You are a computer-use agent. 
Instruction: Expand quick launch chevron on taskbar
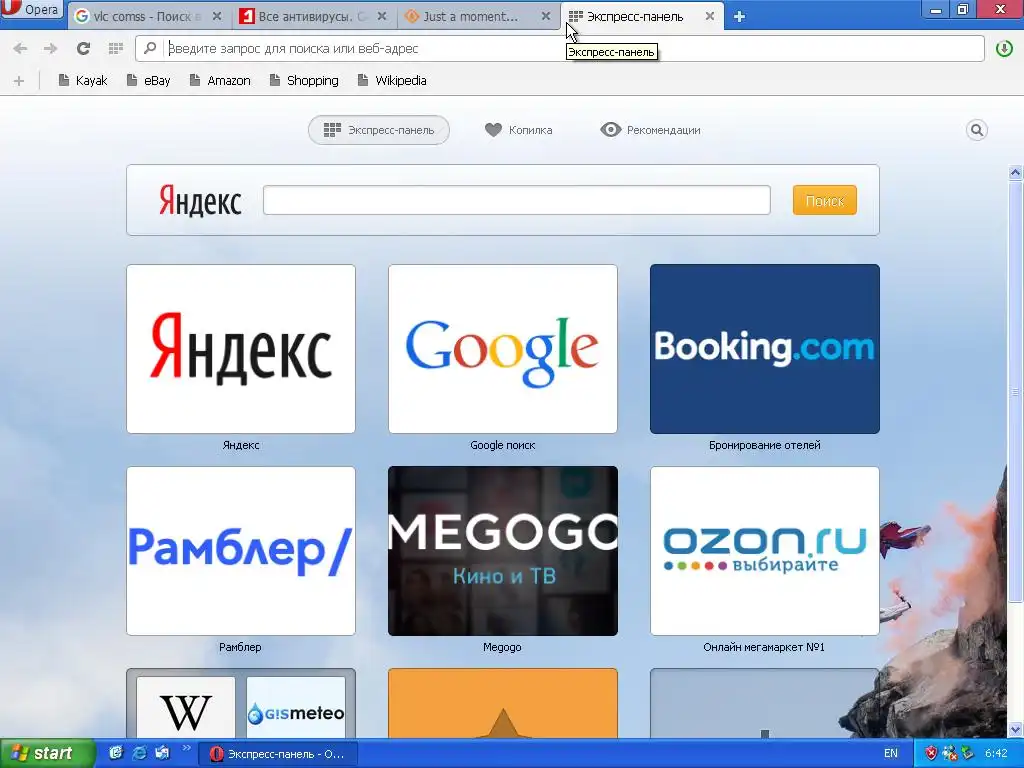186,748
